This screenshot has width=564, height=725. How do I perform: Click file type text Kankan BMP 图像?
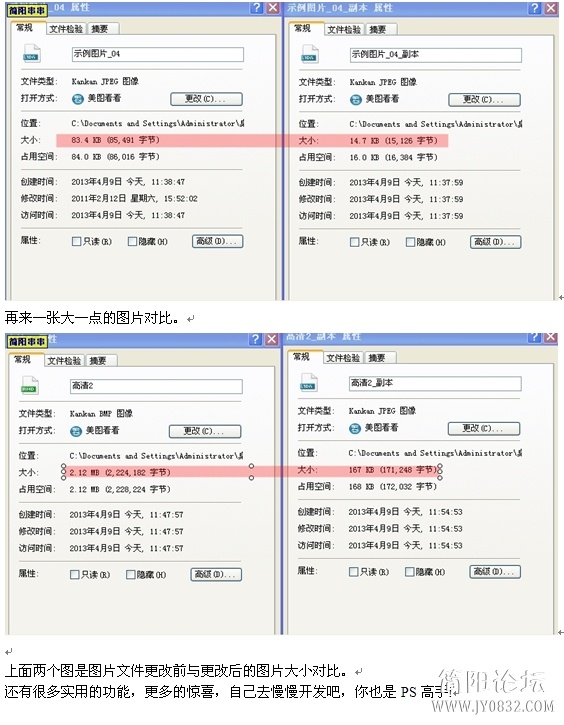(101, 413)
